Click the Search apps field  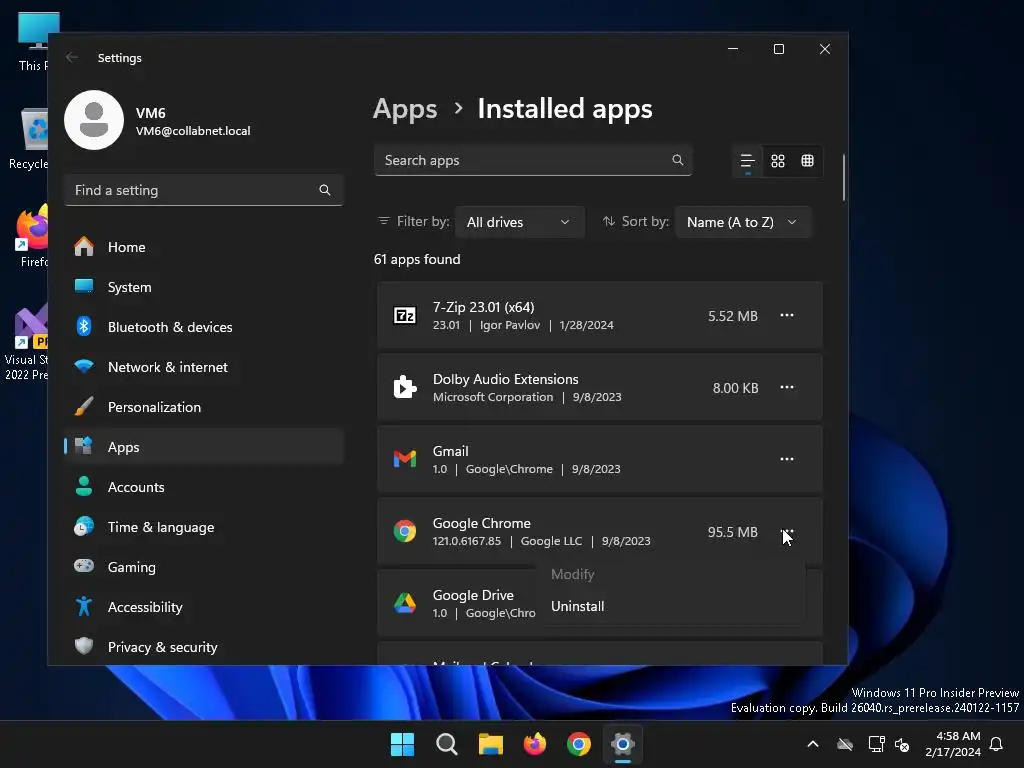coord(533,160)
